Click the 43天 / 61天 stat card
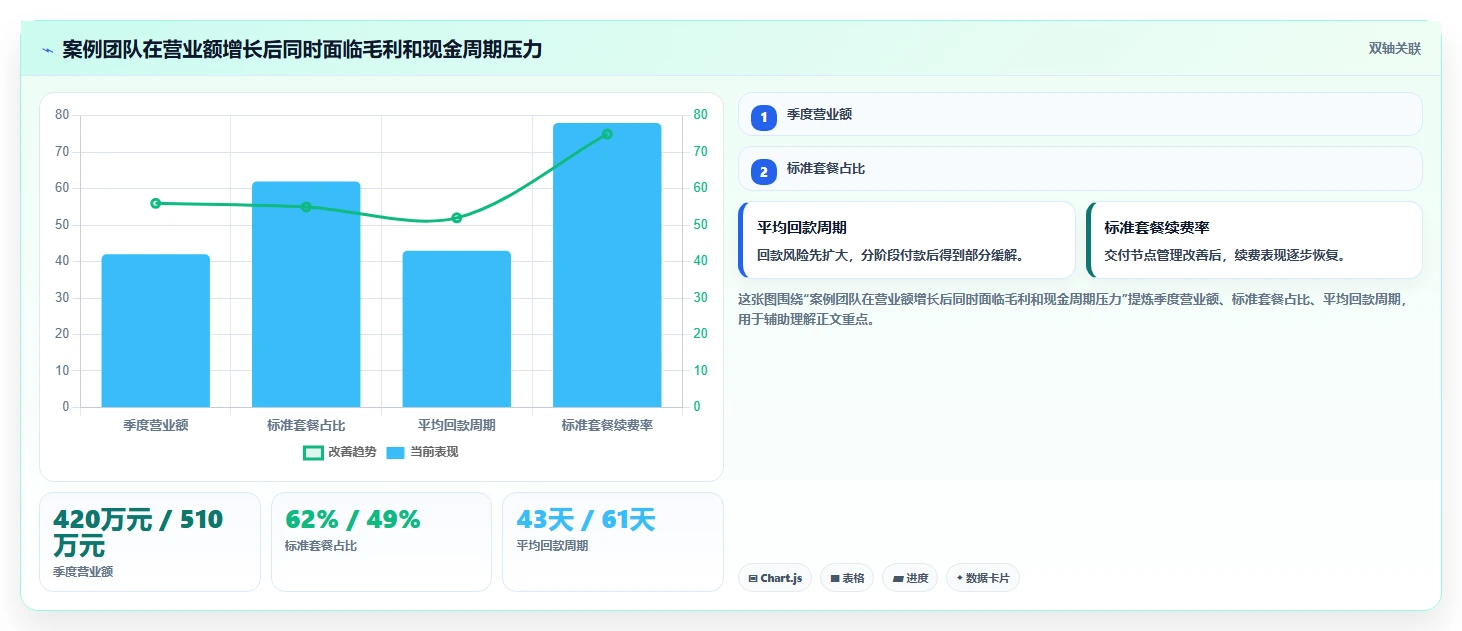 pos(613,542)
